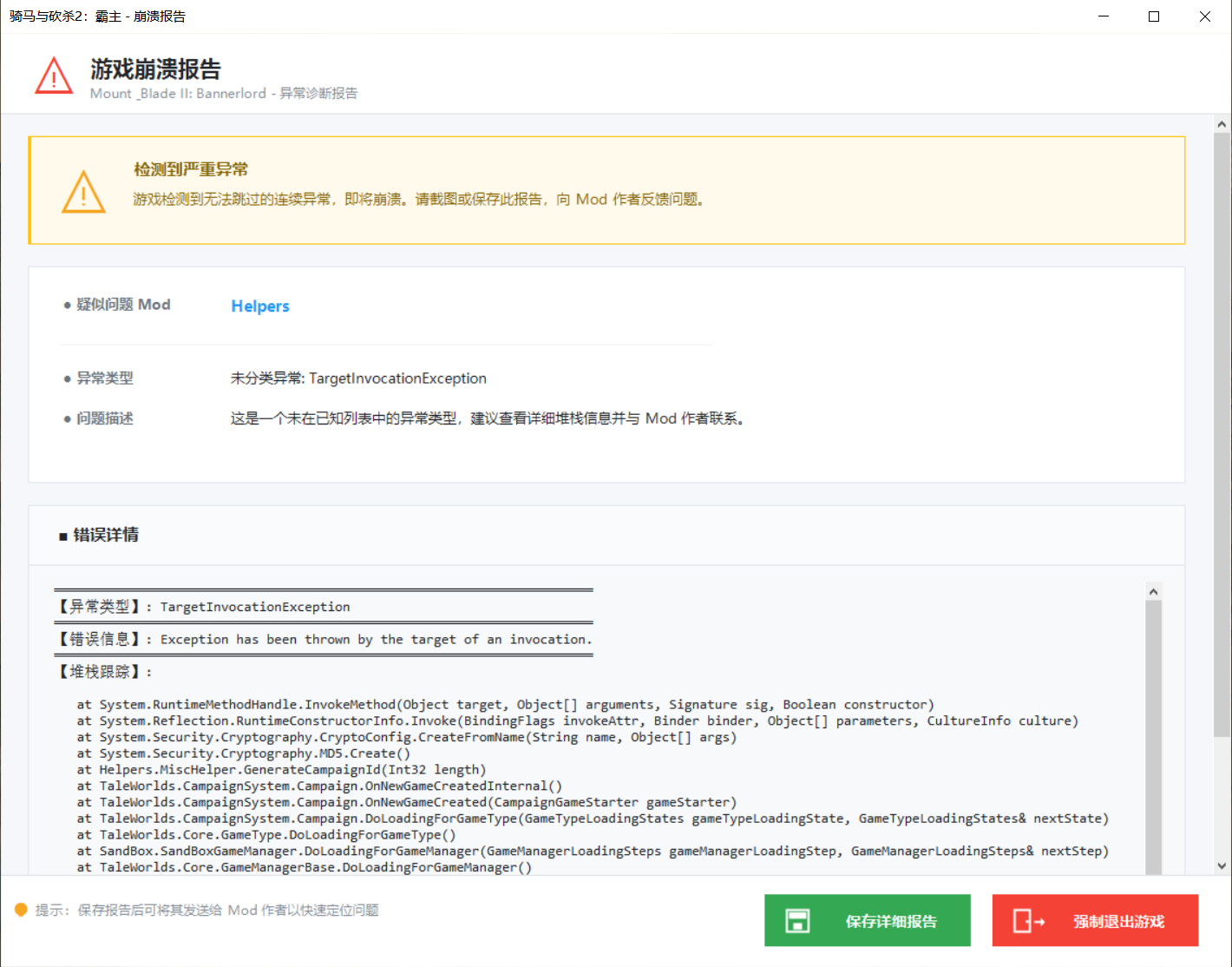
Task: Click '未分类异常: TargetInvocationException' value
Action: tap(358, 378)
